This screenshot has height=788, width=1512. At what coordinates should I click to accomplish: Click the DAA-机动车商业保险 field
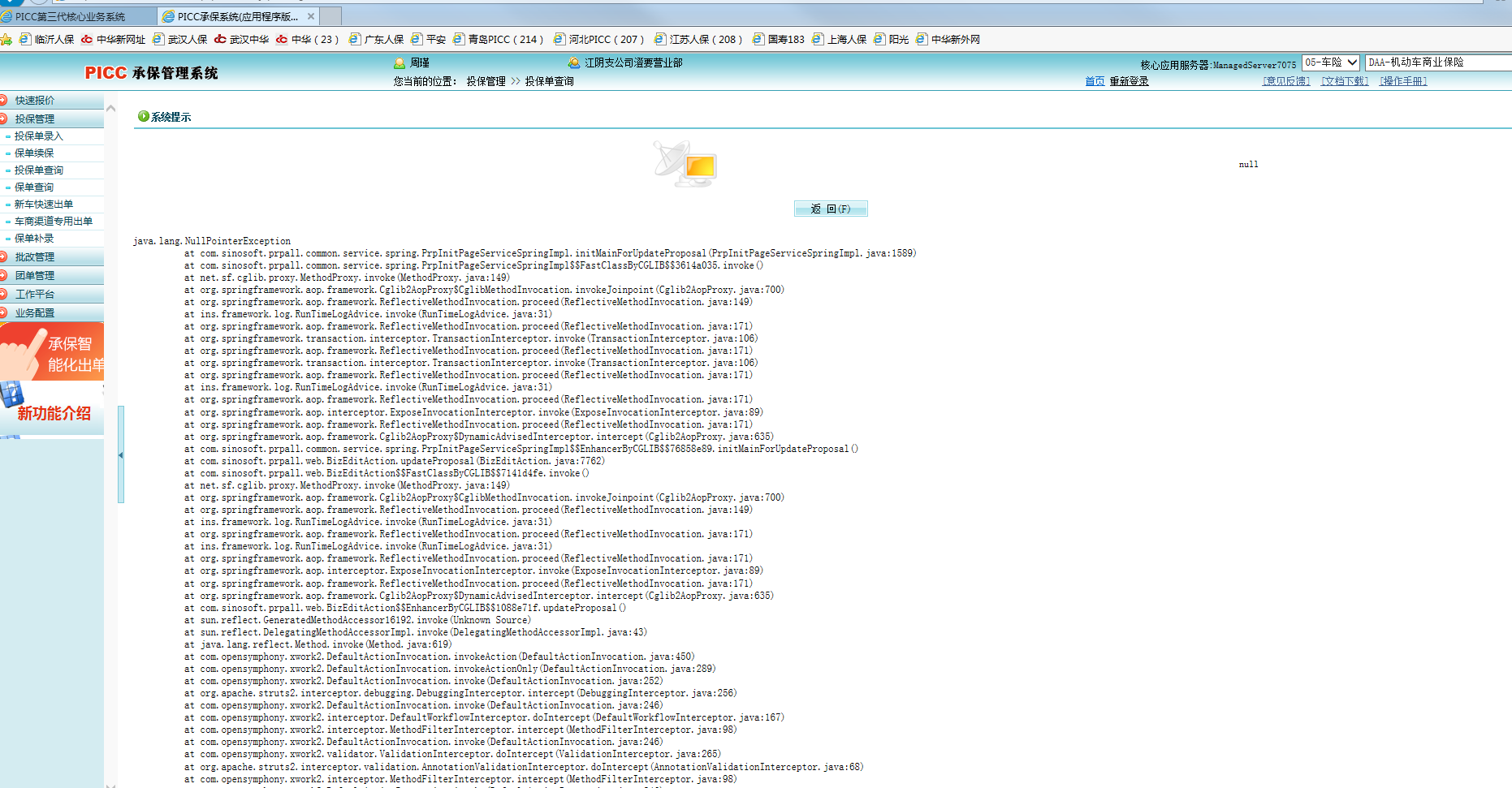[x=1438, y=62]
